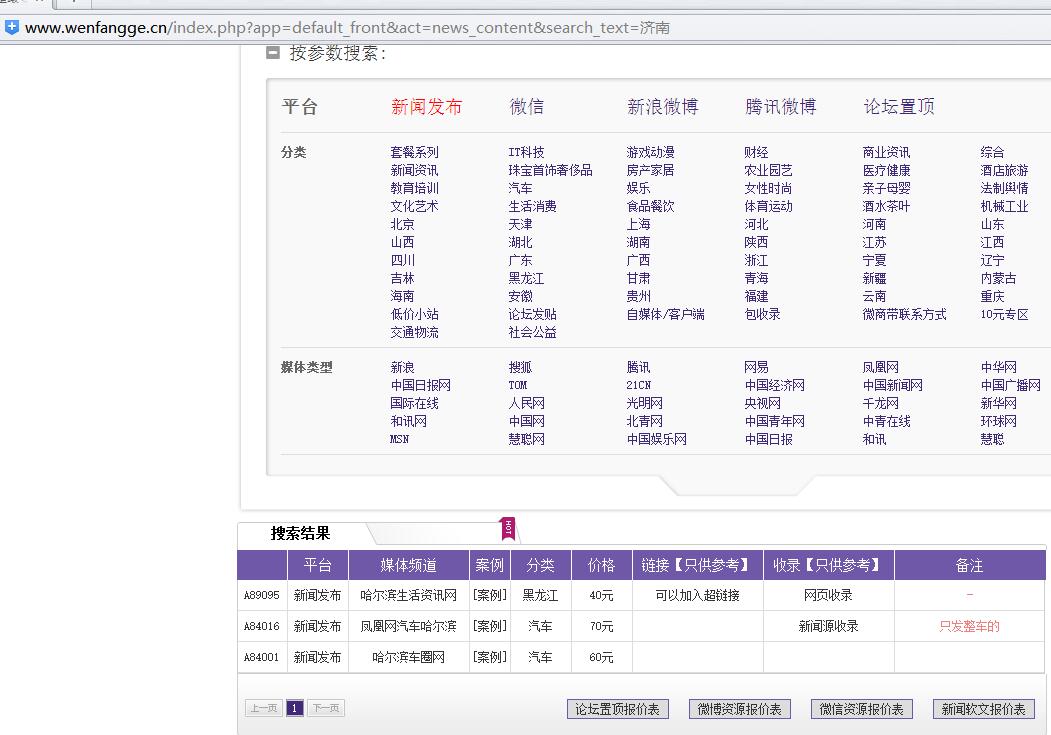Screen dimensions: 1051x735
Task: Click the 只发整车的 remark text
Action: click(969, 626)
